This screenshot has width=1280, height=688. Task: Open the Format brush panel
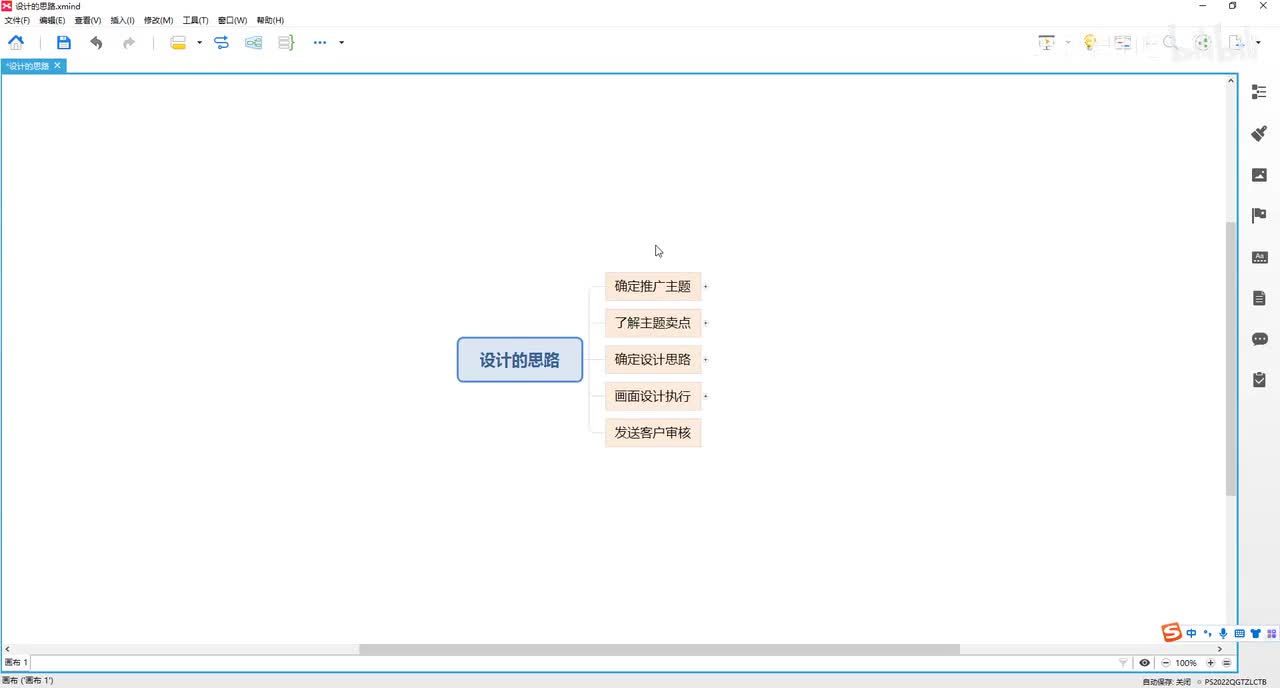coord(1259,133)
